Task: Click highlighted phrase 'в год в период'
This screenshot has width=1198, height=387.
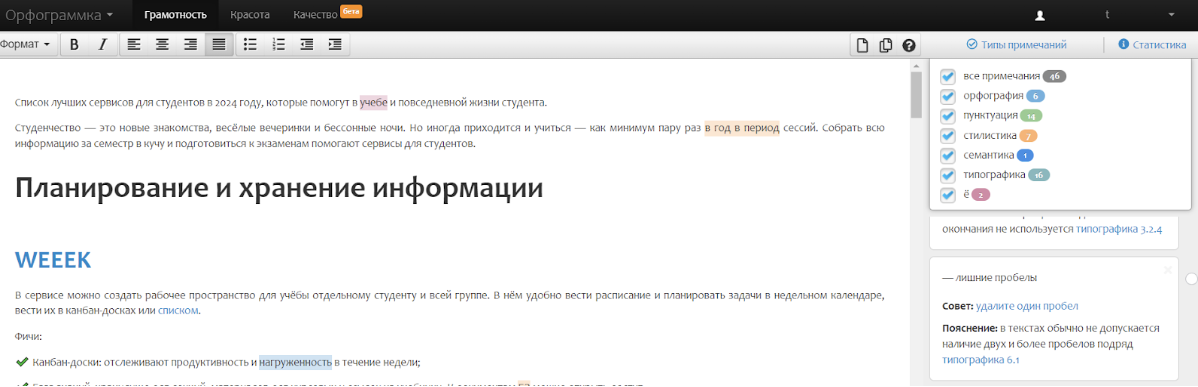Action: point(742,128)
